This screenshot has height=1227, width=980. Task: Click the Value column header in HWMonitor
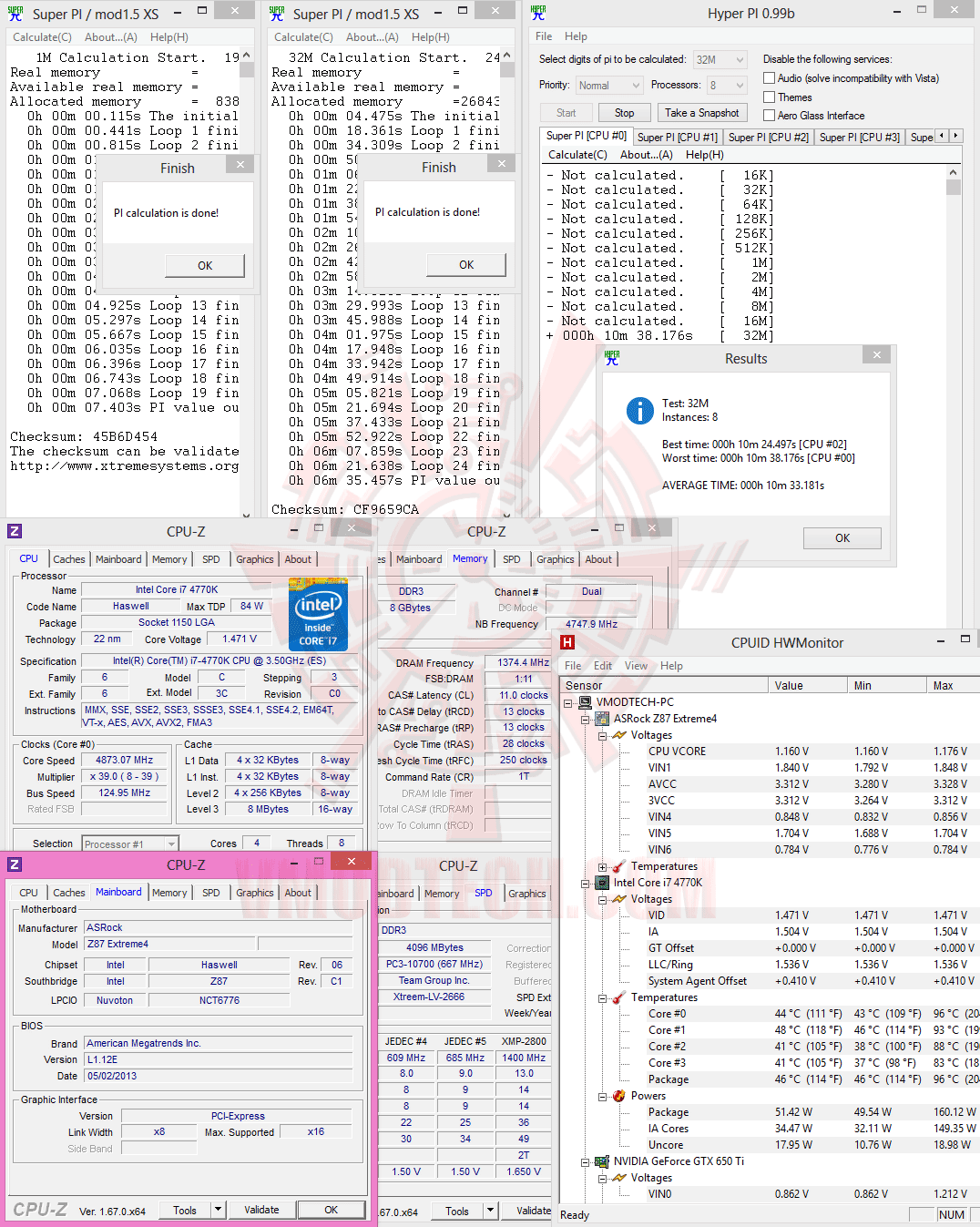[808, 685]
